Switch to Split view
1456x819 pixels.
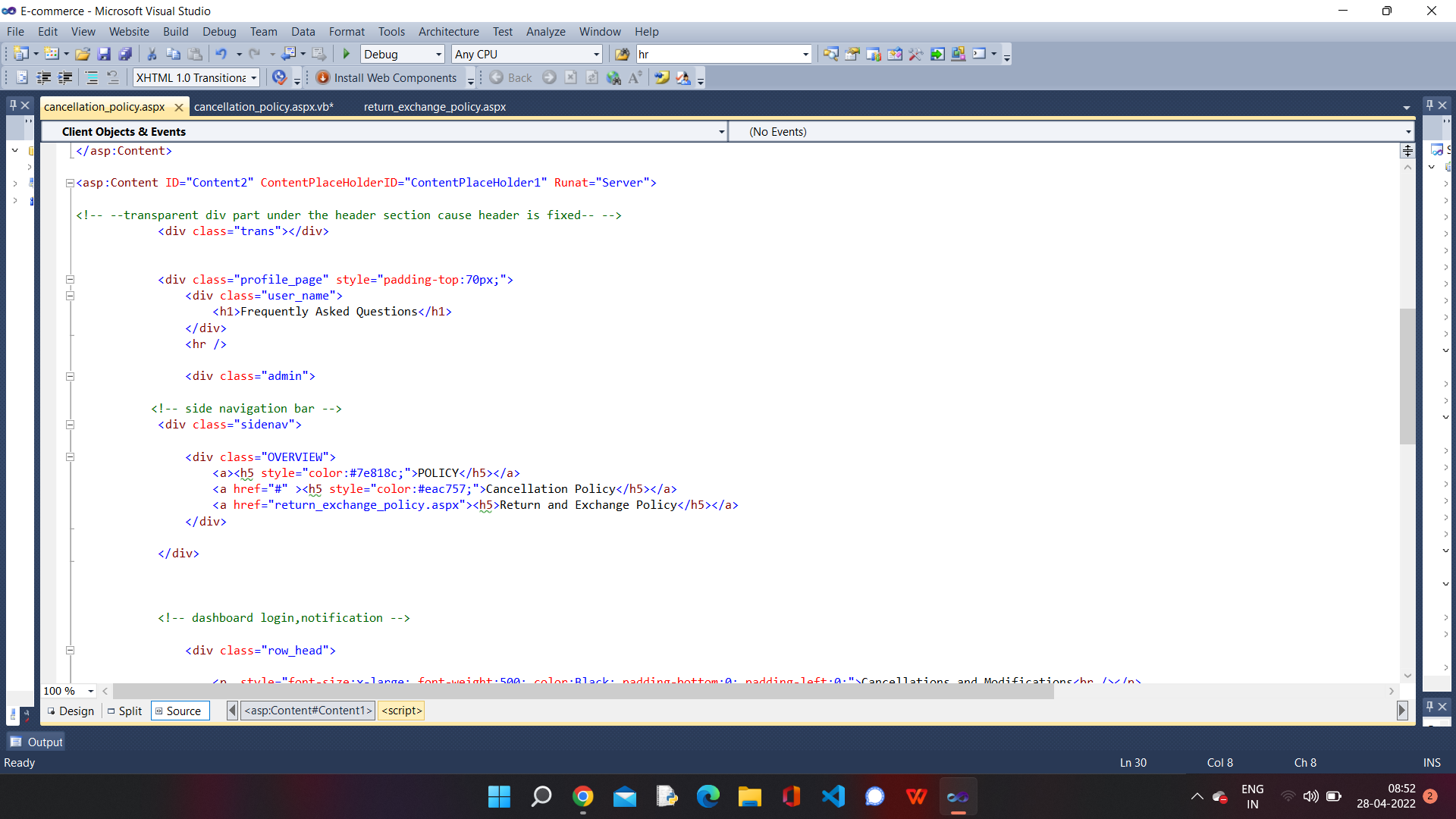[x=125, y=711]
